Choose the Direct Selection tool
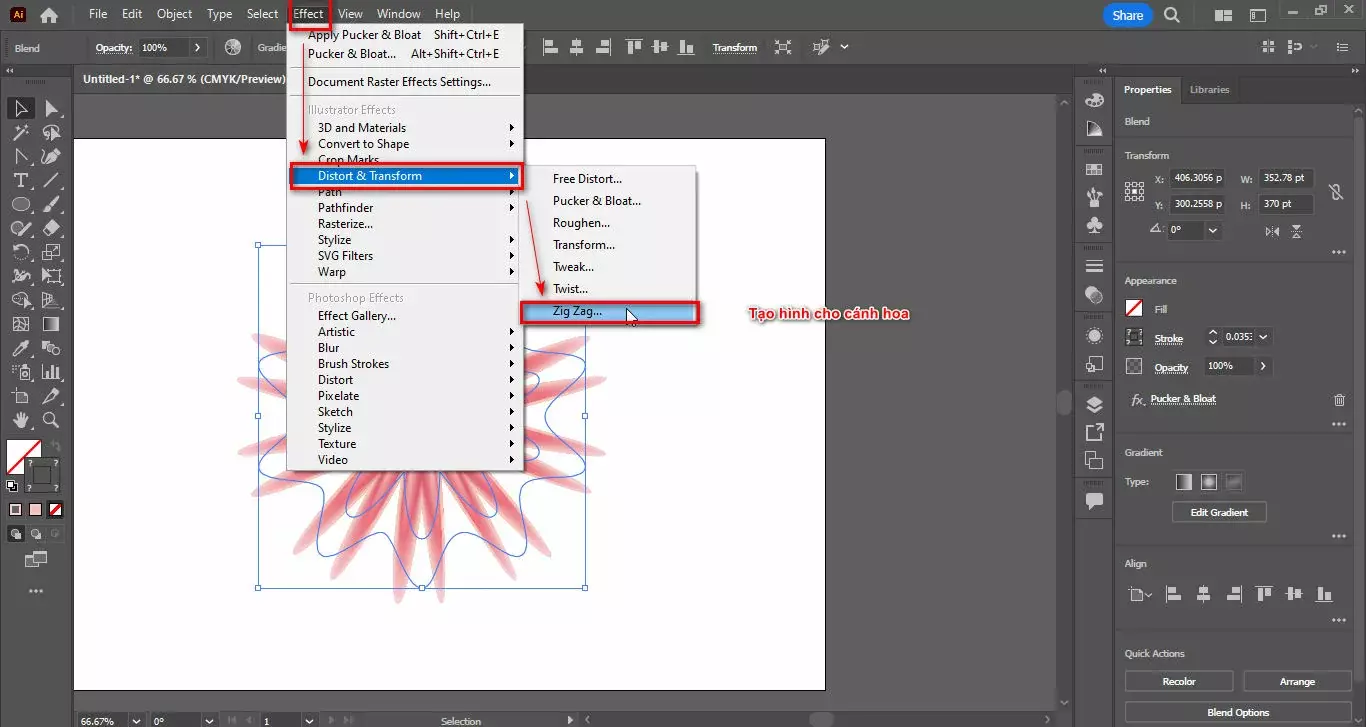The height and width of the screenshot is (727, 1366). (x=51, y=108)
